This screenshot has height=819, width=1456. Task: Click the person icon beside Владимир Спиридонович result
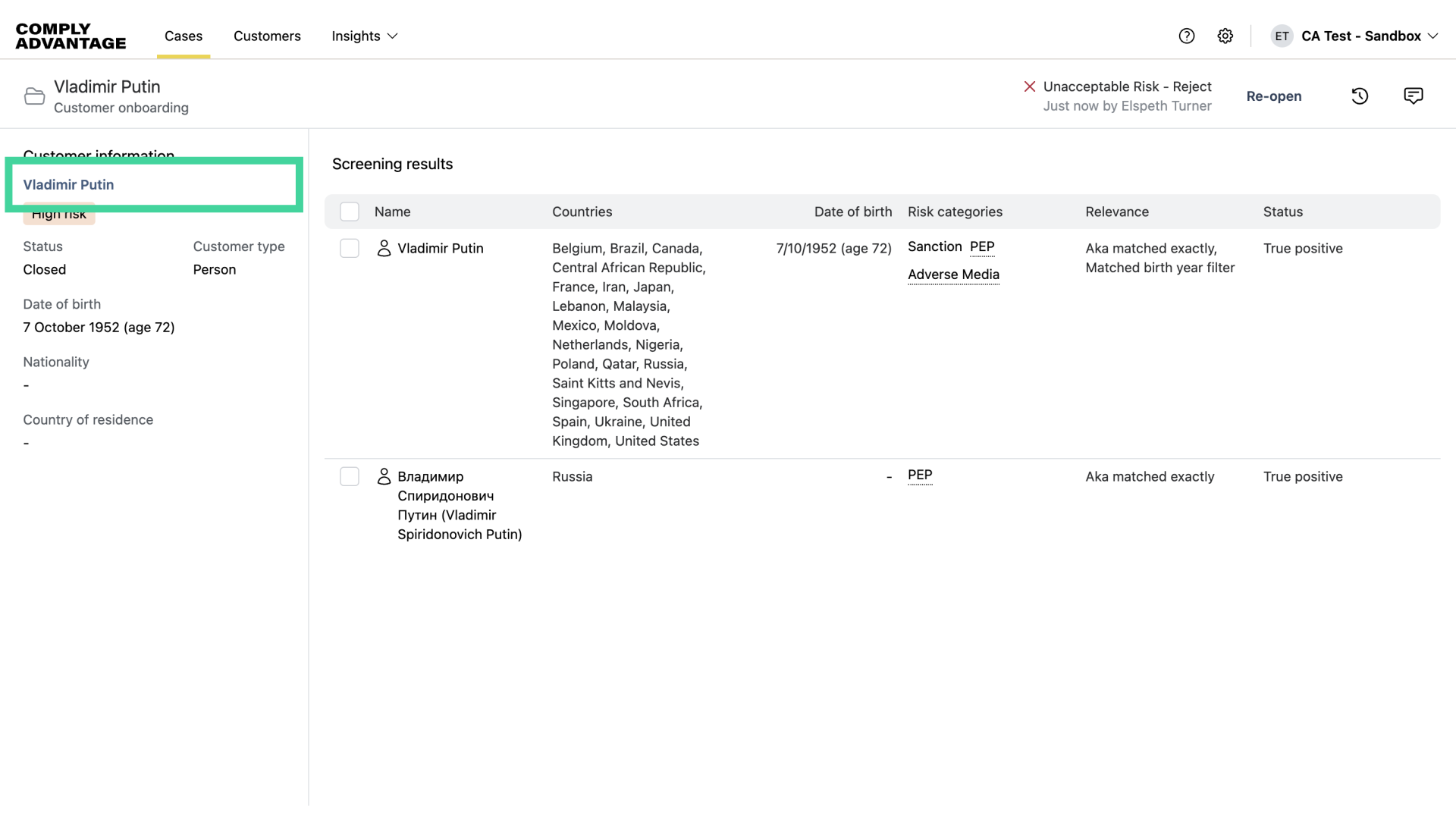point(384,476)
